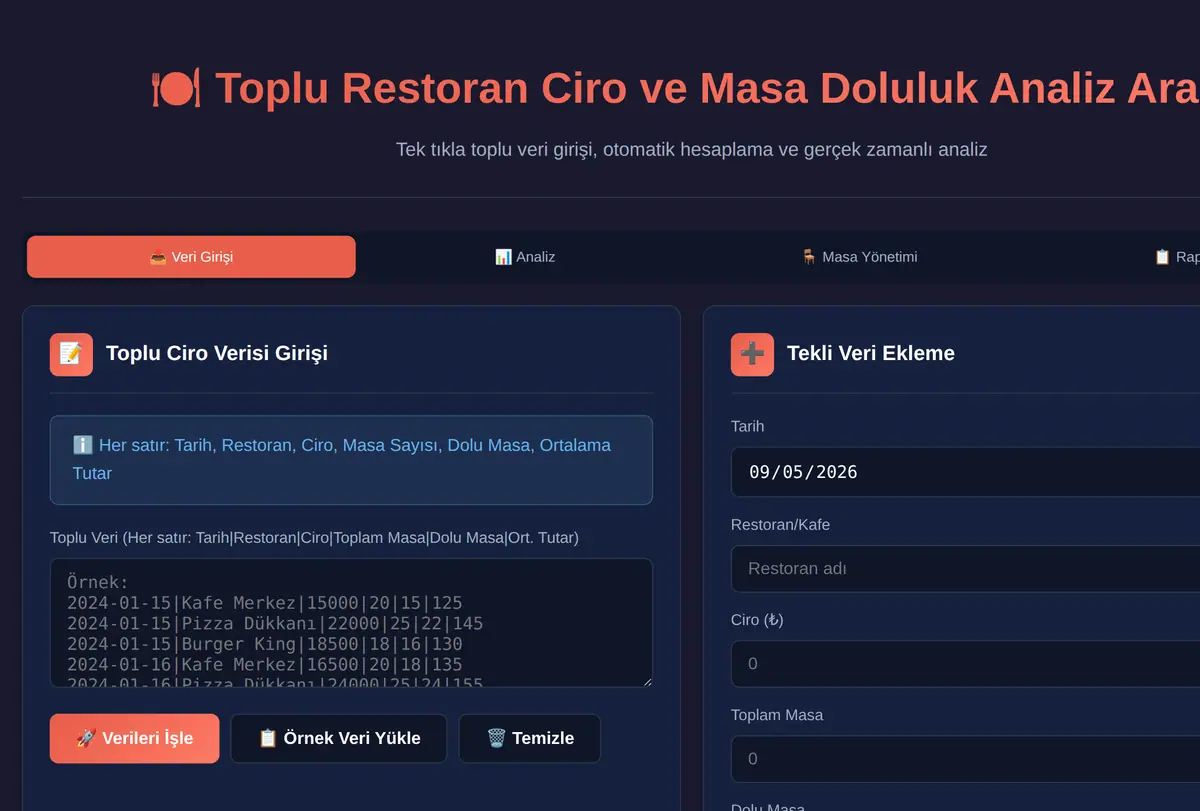Image resolution: width=1200 pixels, height=811 pixels.
Task: Open the Veri Girişi tab
Action: pyautogui.click(x=191, y=257)
